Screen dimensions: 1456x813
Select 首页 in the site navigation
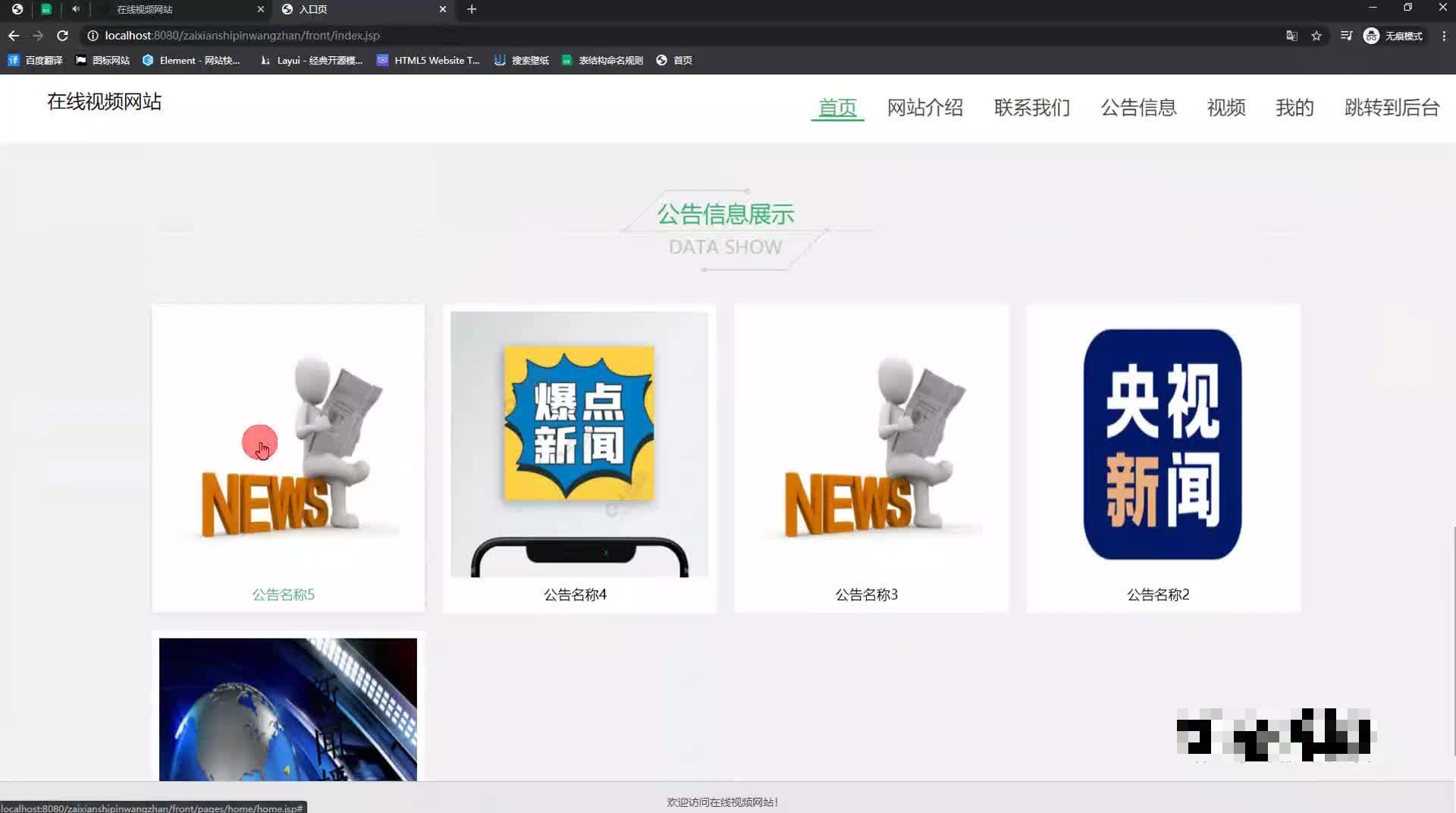coord(837,108)
